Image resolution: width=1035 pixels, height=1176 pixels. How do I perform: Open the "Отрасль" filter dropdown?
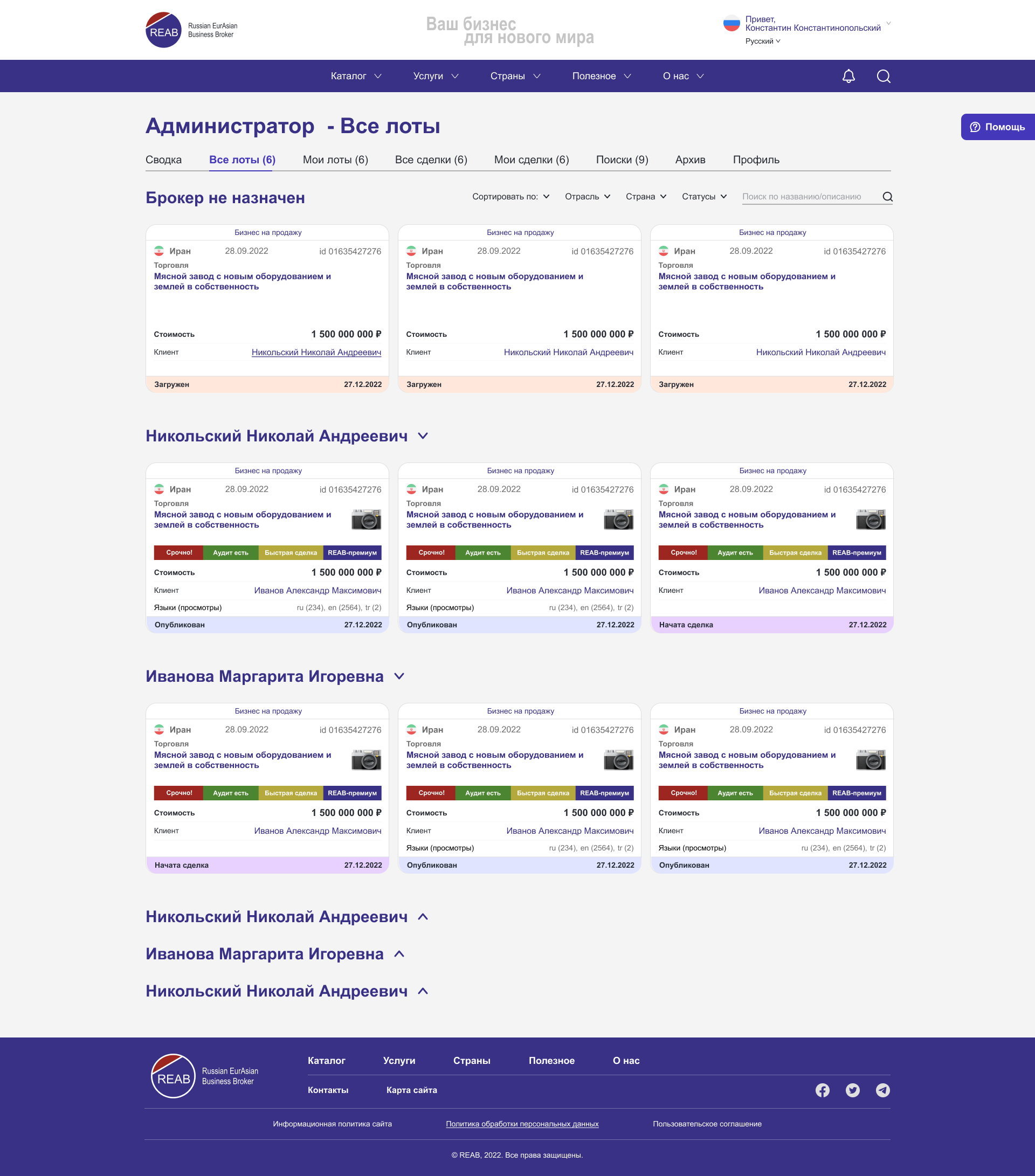(x=587, y=197)
